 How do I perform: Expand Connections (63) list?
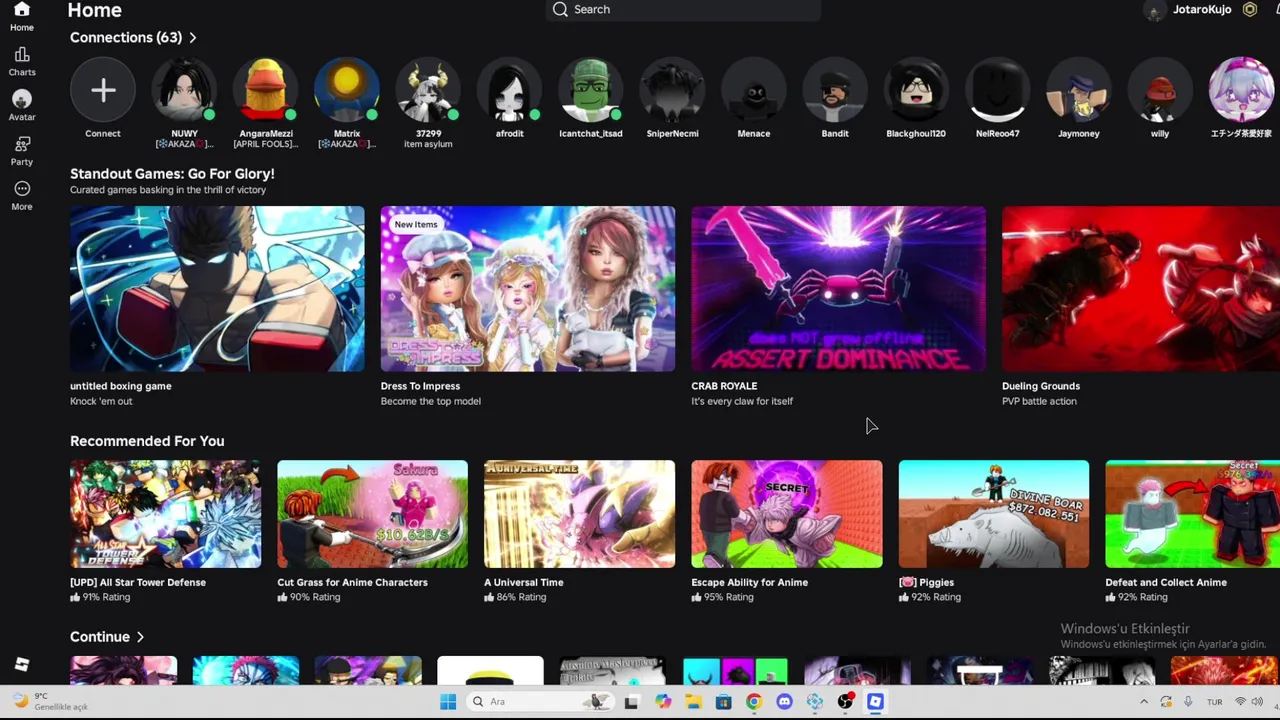click(x=193, y=38)
